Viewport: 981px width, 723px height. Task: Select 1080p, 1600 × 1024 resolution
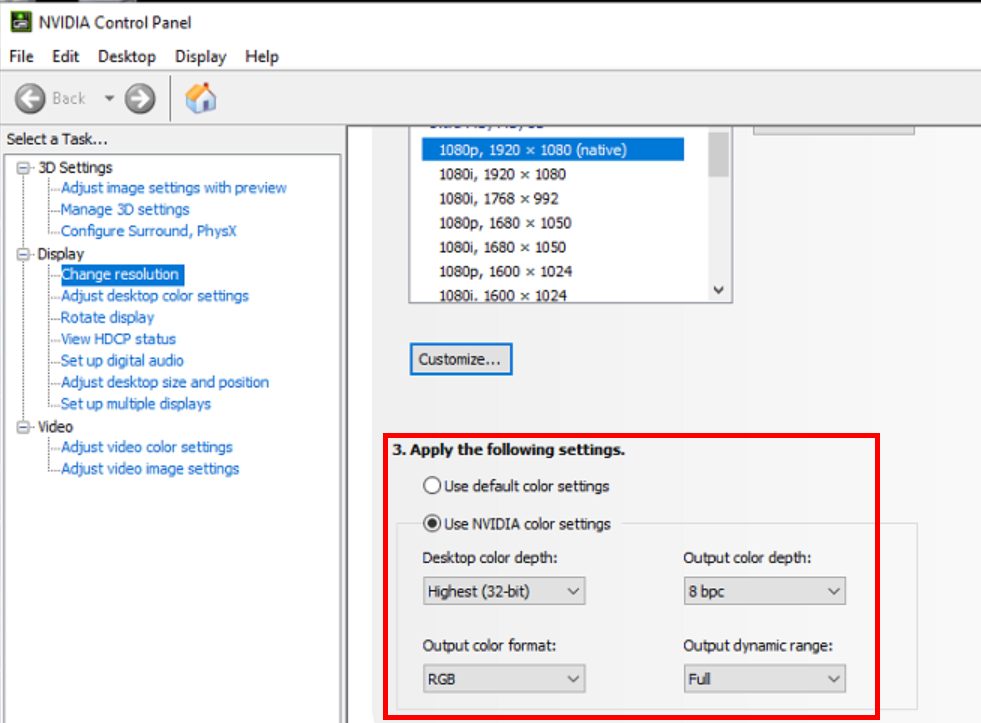pyautogui.click(x=506, y=271)
